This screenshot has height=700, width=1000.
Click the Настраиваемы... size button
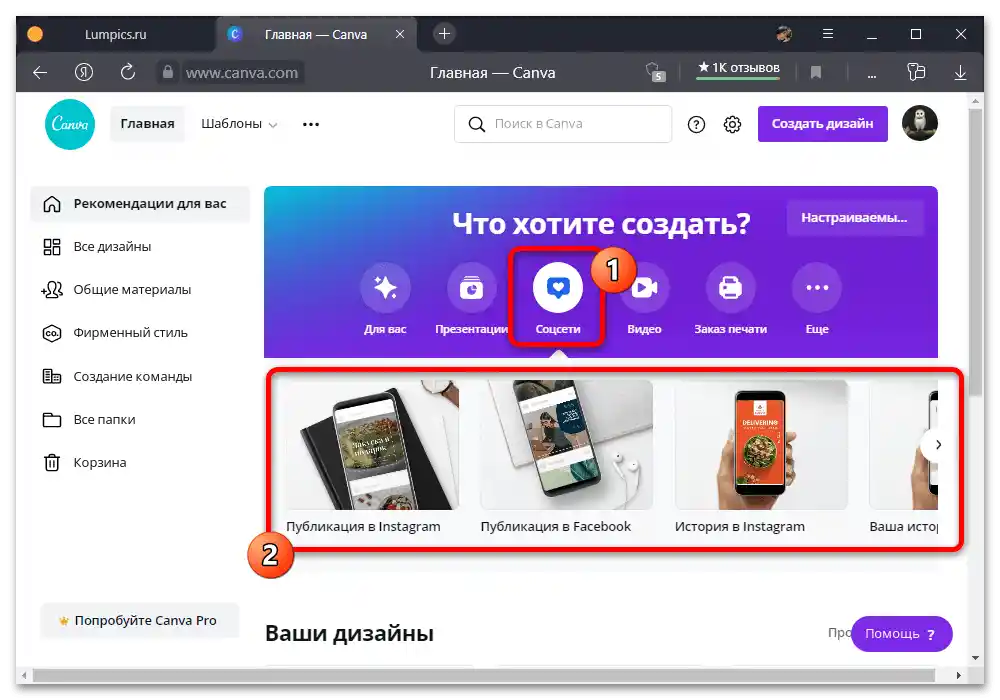(855, 218)
